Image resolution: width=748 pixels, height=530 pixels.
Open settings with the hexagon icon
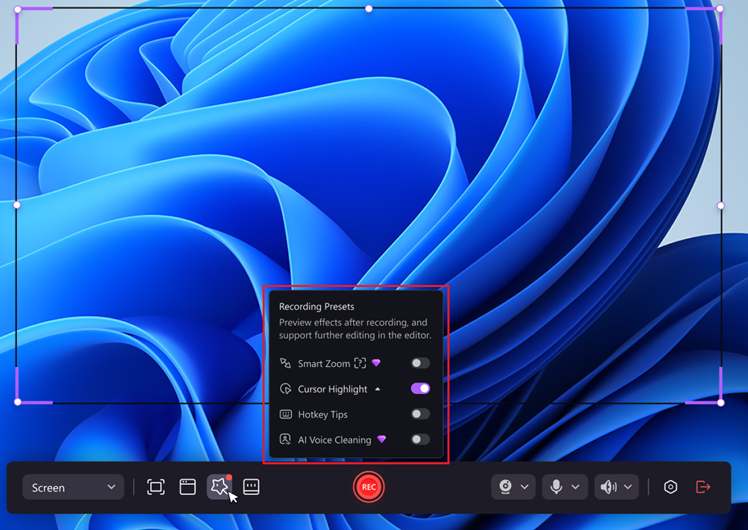coord(671,487)
